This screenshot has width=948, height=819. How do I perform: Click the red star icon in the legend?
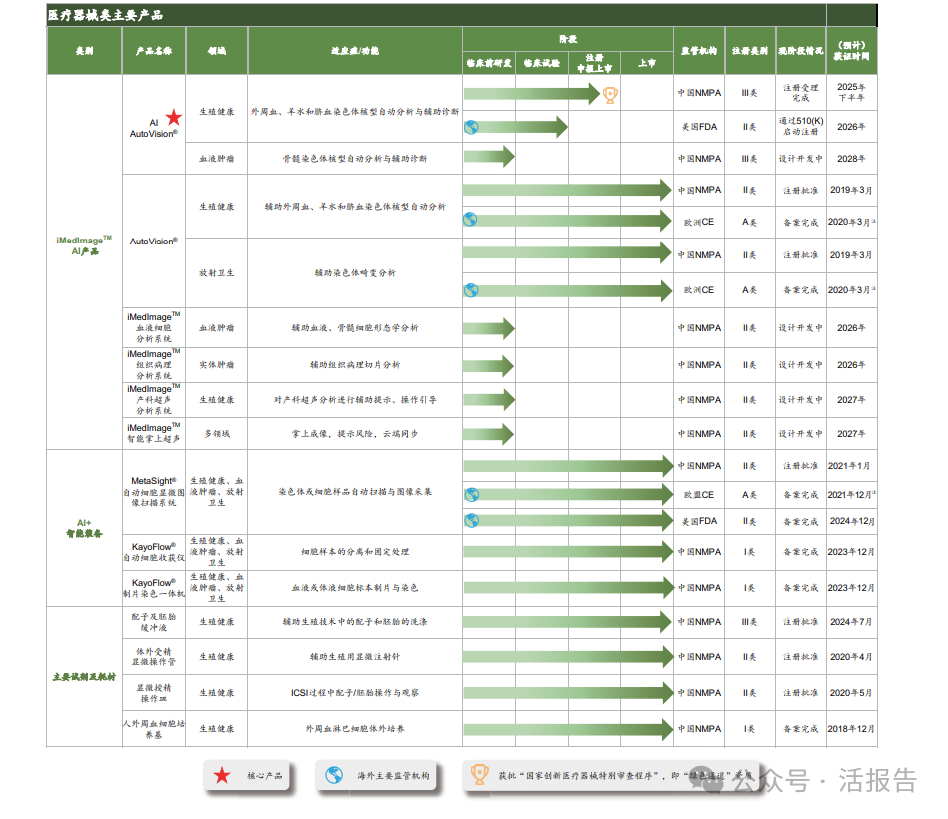tap(222, 775)
